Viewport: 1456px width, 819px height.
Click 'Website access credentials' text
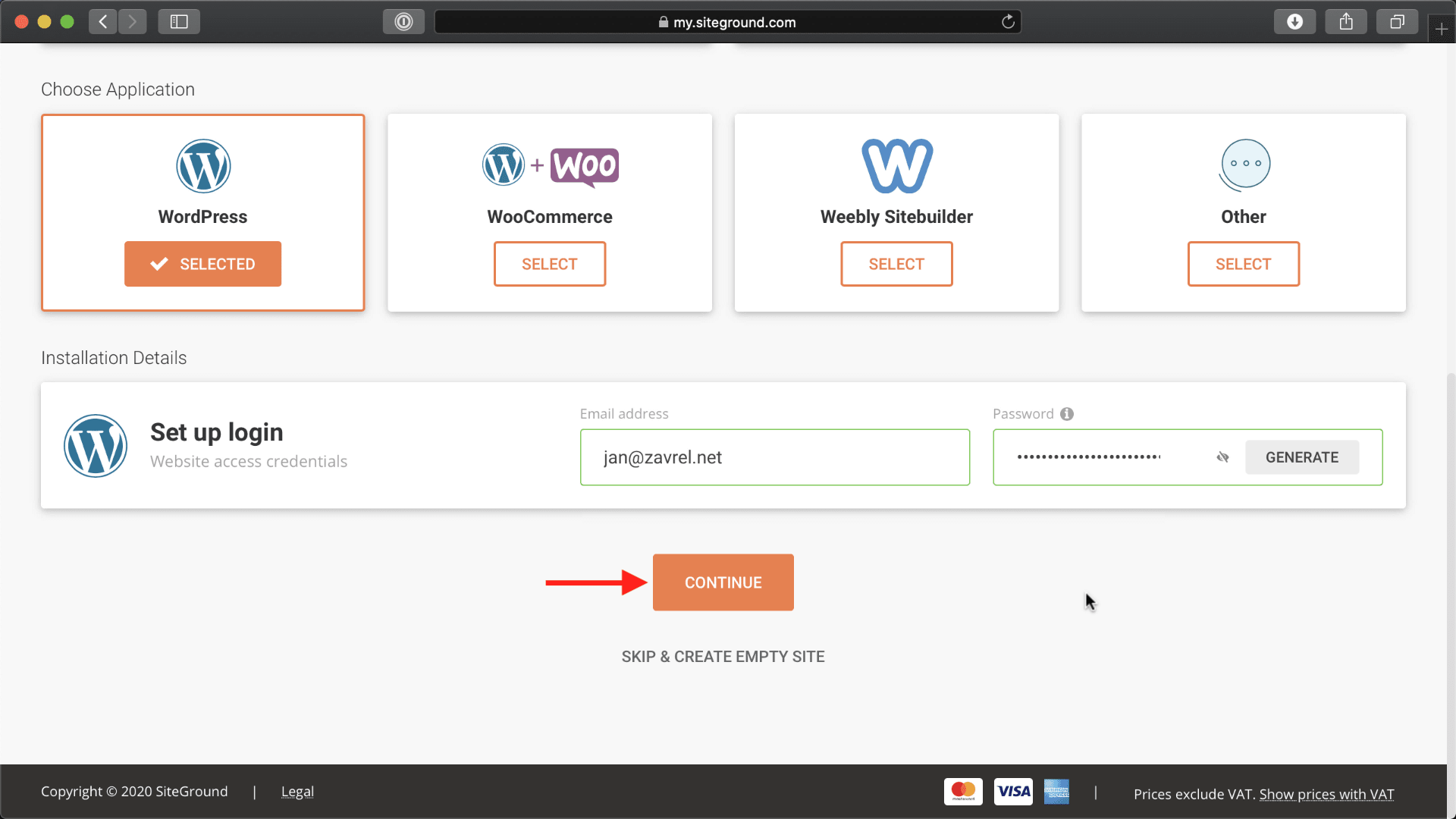(x=249, y=462)
